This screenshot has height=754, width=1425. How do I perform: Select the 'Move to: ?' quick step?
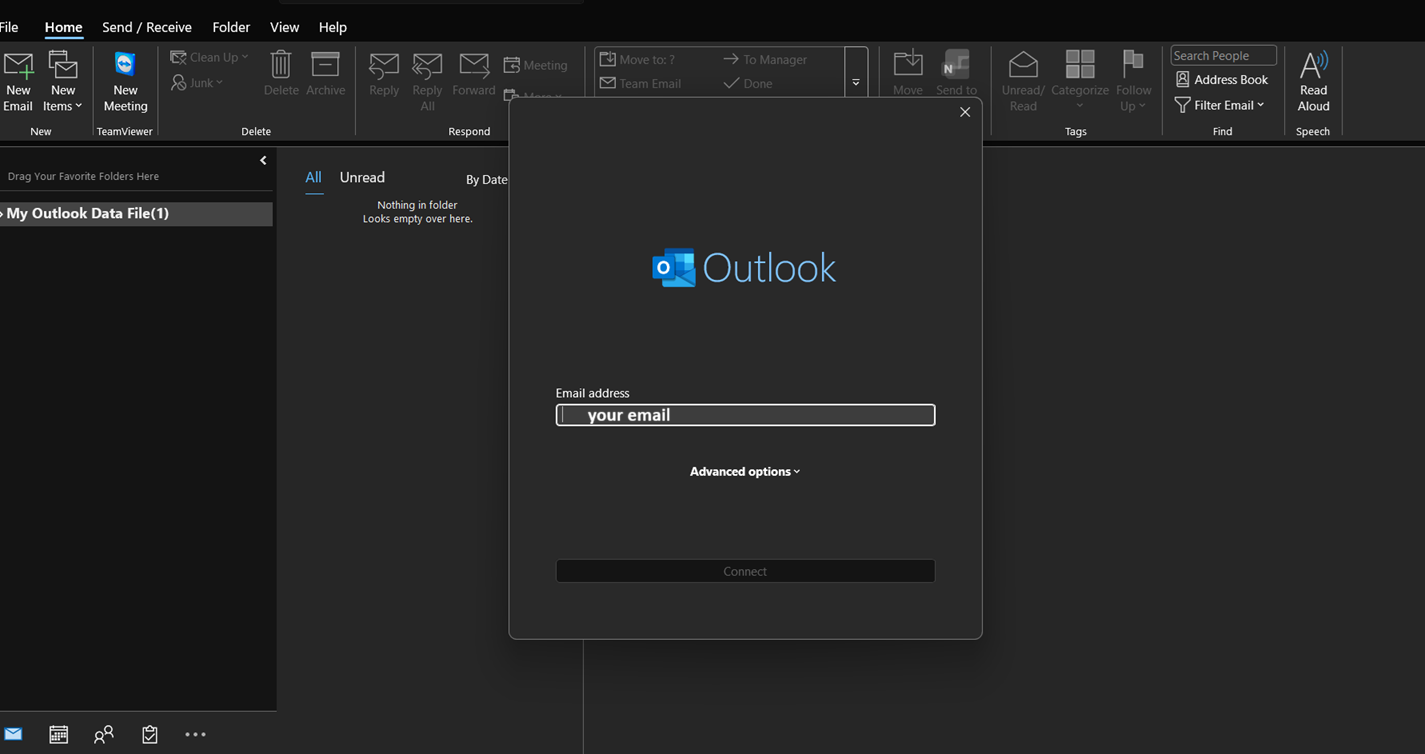[x=637, y=59]
